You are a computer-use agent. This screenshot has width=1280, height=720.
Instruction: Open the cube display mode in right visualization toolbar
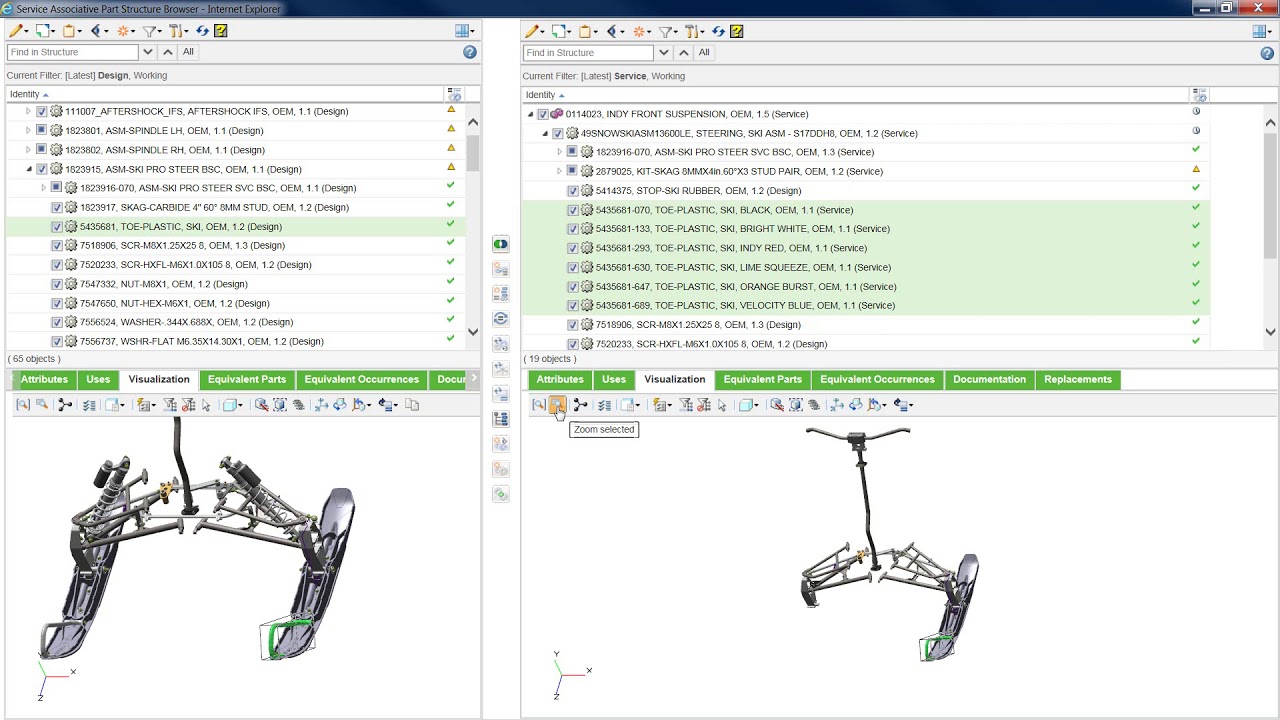point(748,405)
